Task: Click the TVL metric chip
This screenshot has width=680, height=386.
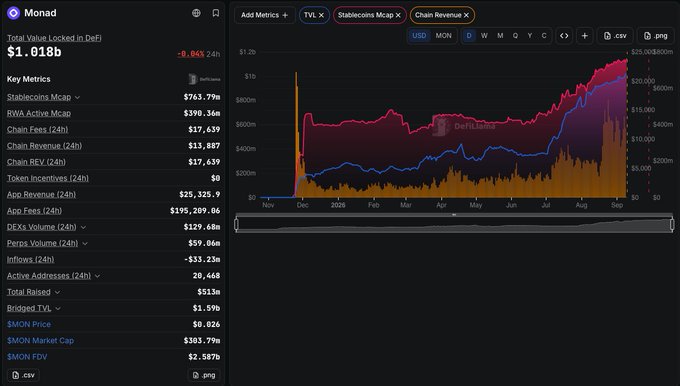Action: [x=314, y=15]
